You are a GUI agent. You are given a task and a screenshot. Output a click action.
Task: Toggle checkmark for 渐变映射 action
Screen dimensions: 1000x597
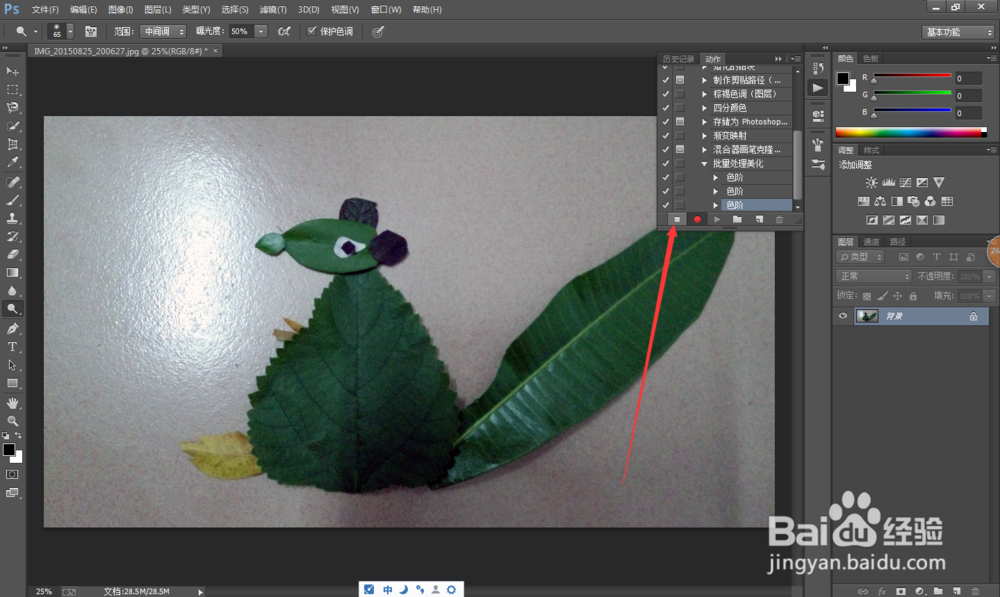click(x=666, y=135)
